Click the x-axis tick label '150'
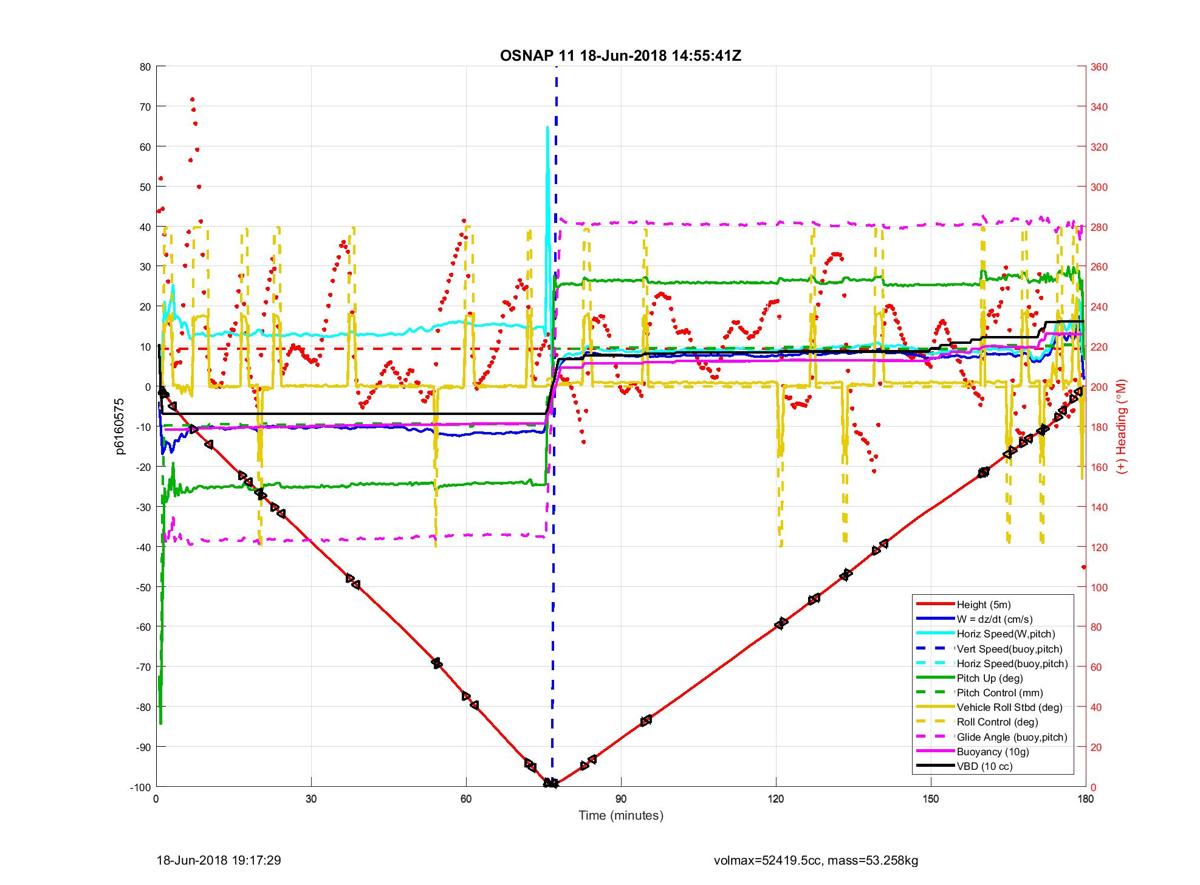 pos(931,799)
